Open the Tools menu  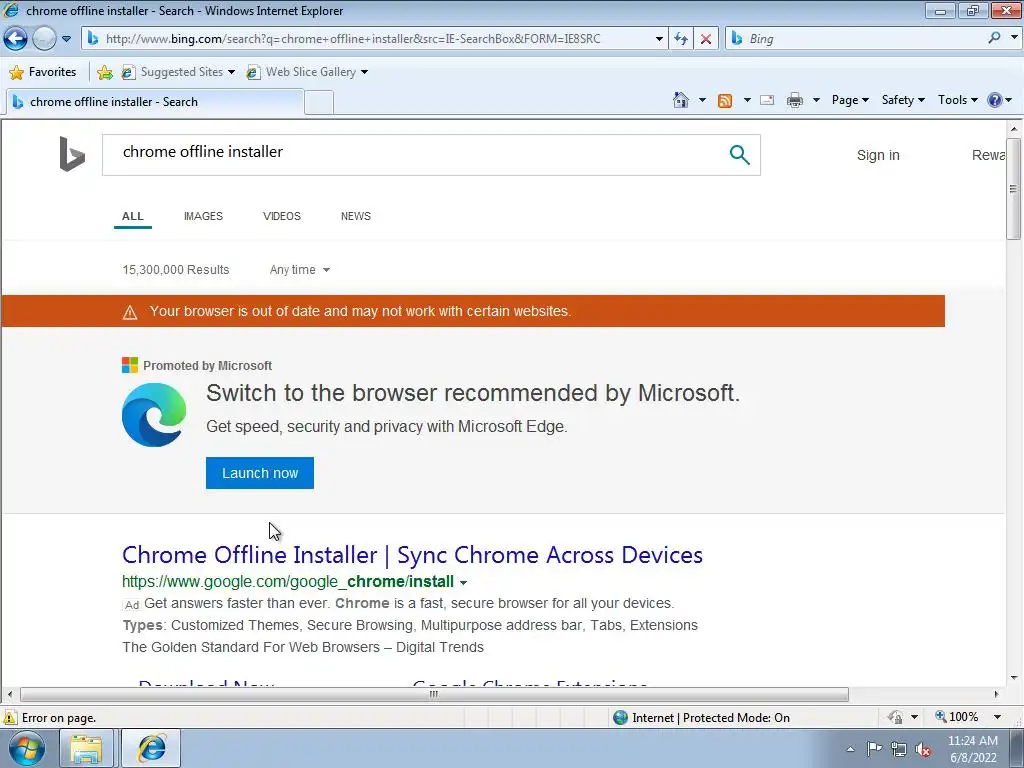[957, 100]
